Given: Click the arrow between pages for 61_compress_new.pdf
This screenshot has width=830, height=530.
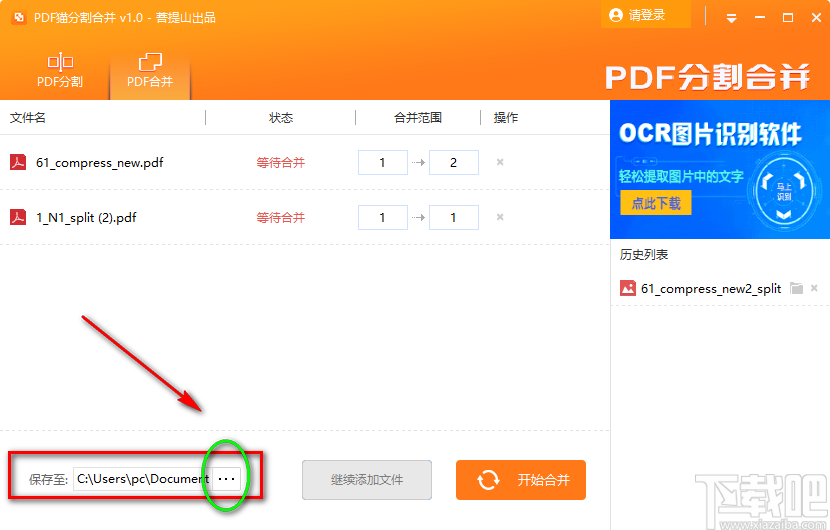Looking at the screenshot, I should 418,162.
